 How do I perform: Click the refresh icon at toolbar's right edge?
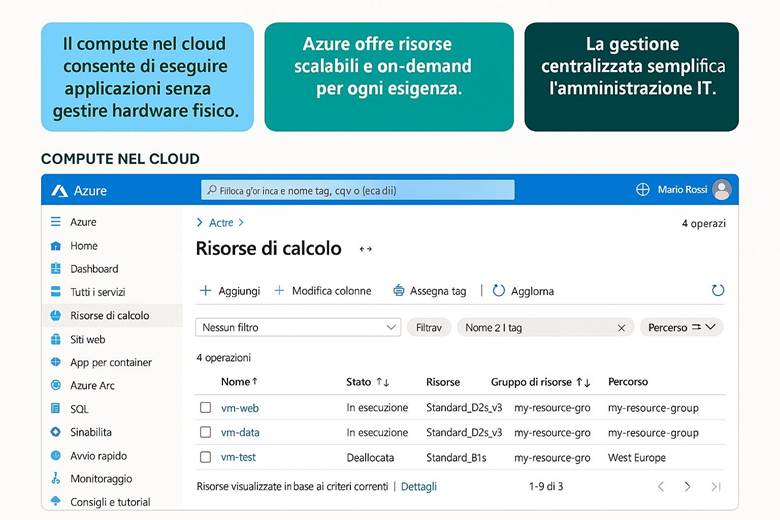coord(717,290)
